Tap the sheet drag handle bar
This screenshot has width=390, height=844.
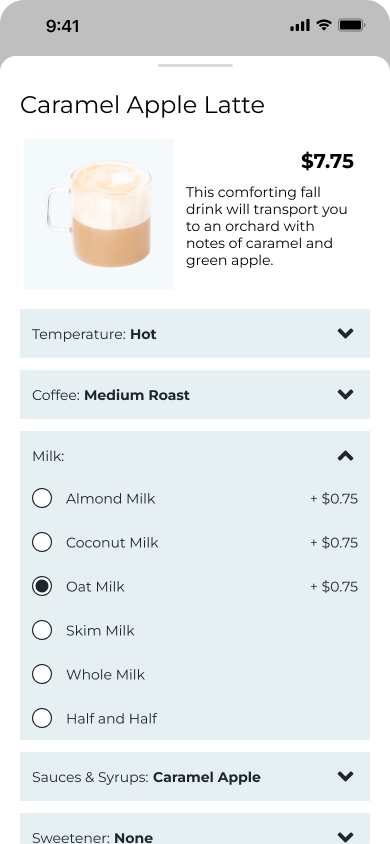195,66
